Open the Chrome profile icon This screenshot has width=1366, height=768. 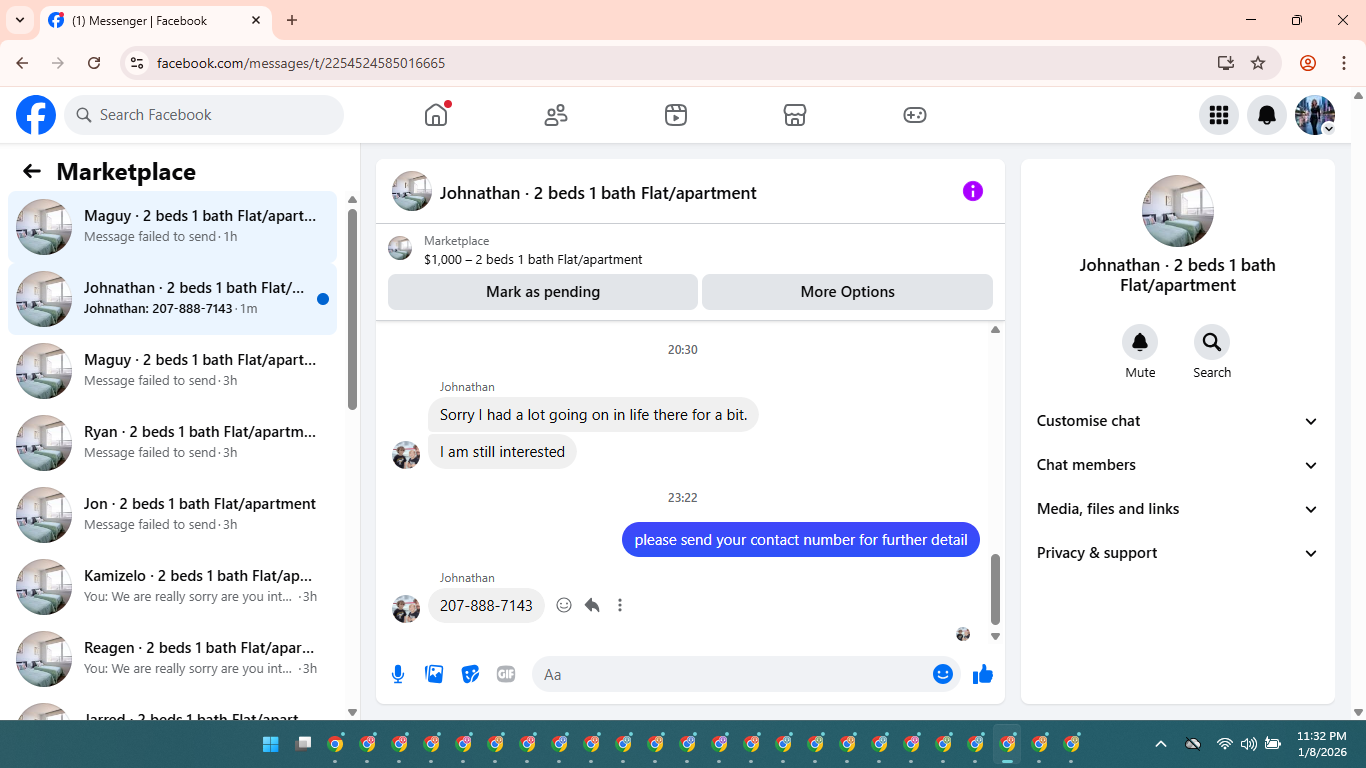point(1308,63)
